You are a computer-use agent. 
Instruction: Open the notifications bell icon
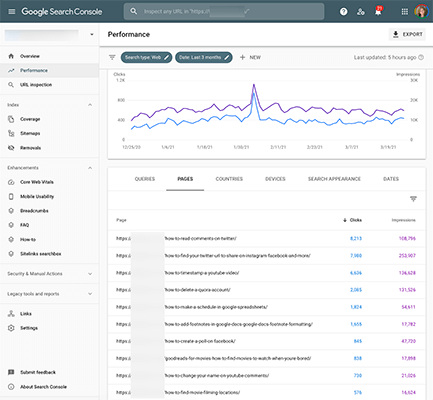378,11
